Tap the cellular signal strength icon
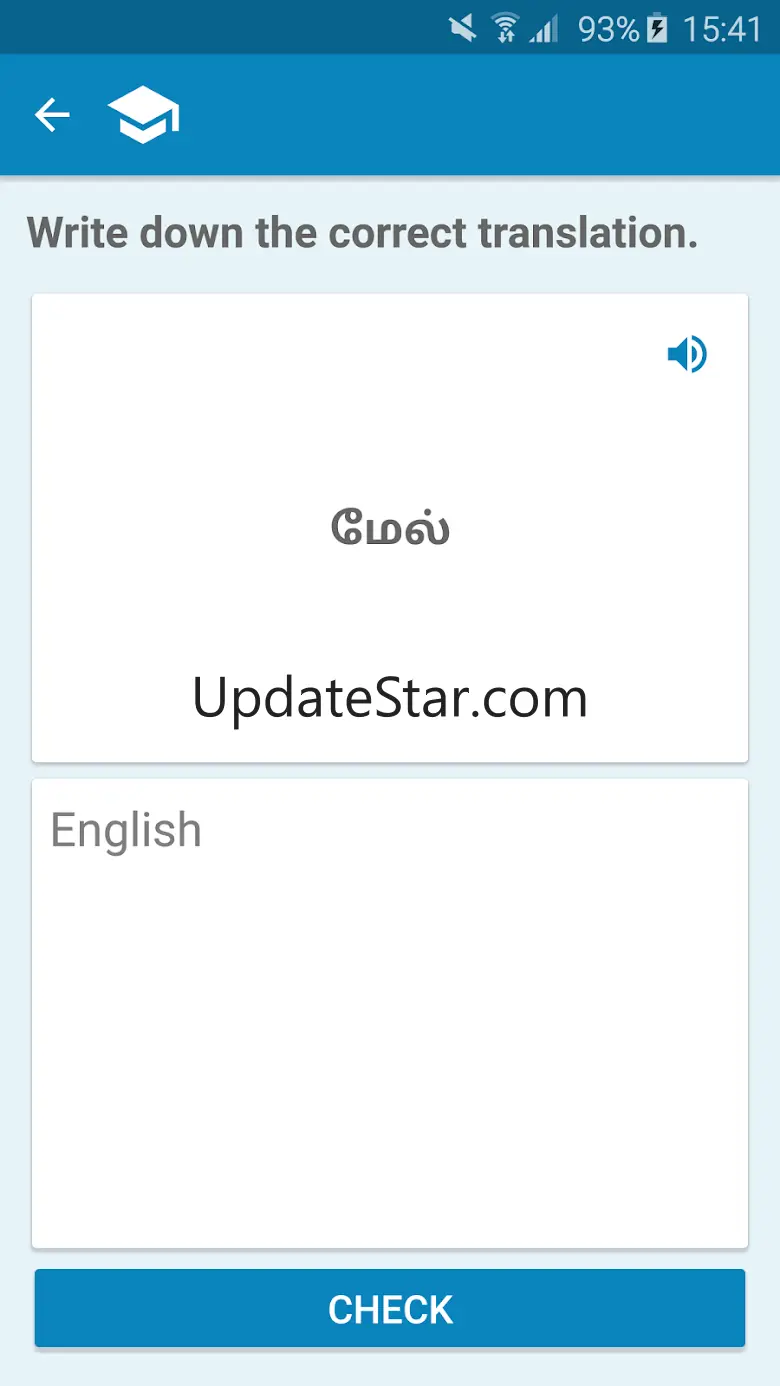 544,28
